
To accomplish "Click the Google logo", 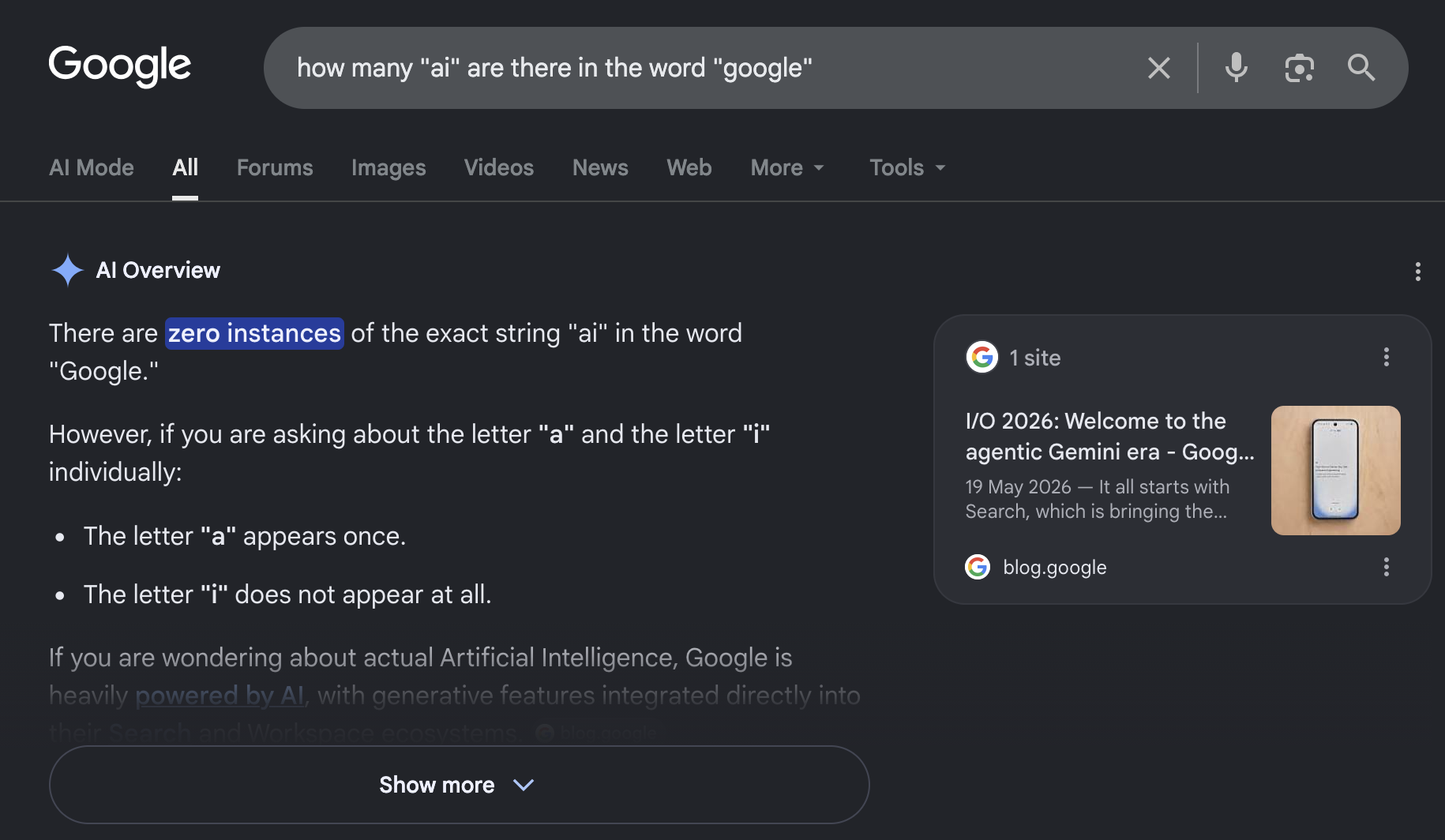I will [120, 66].
